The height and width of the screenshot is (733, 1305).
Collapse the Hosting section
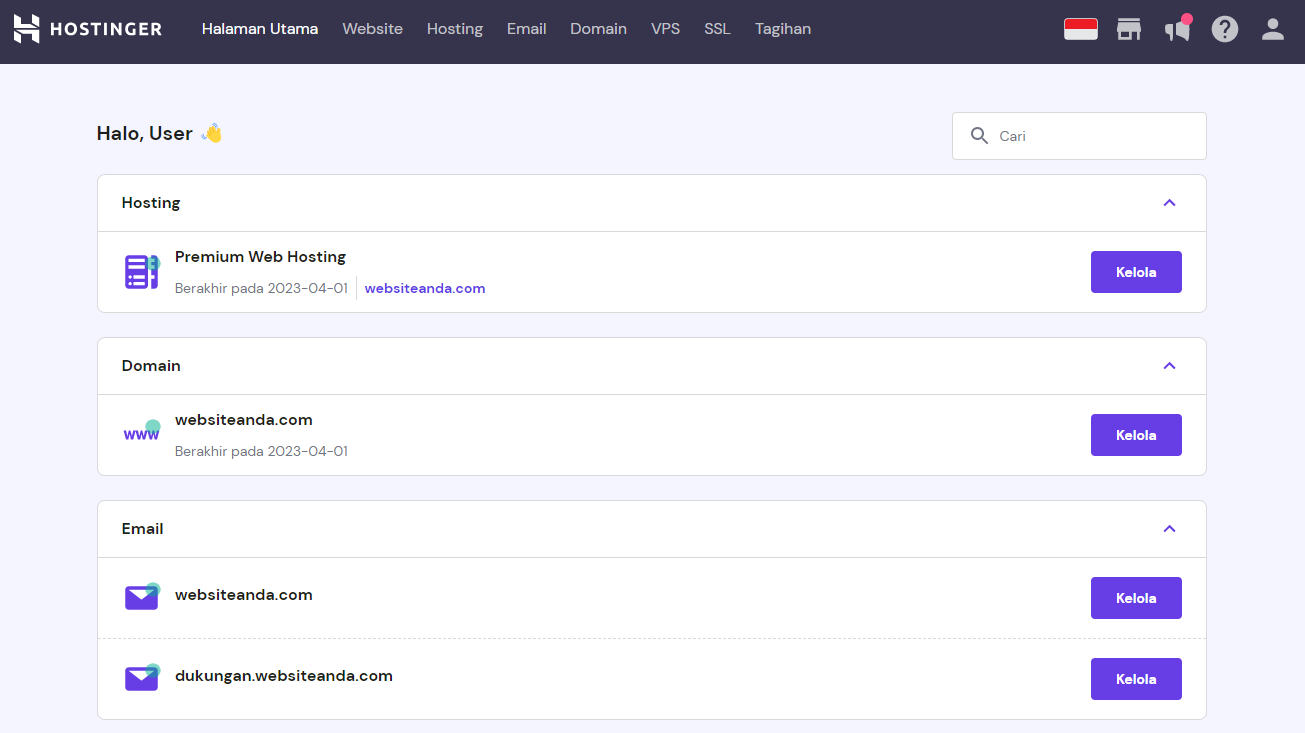tap(1169, 203)
